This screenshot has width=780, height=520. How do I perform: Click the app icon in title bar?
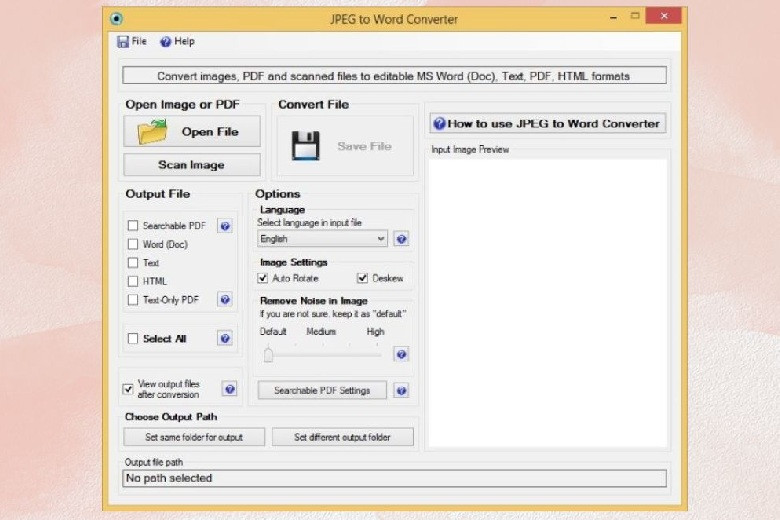pos(116,19)
